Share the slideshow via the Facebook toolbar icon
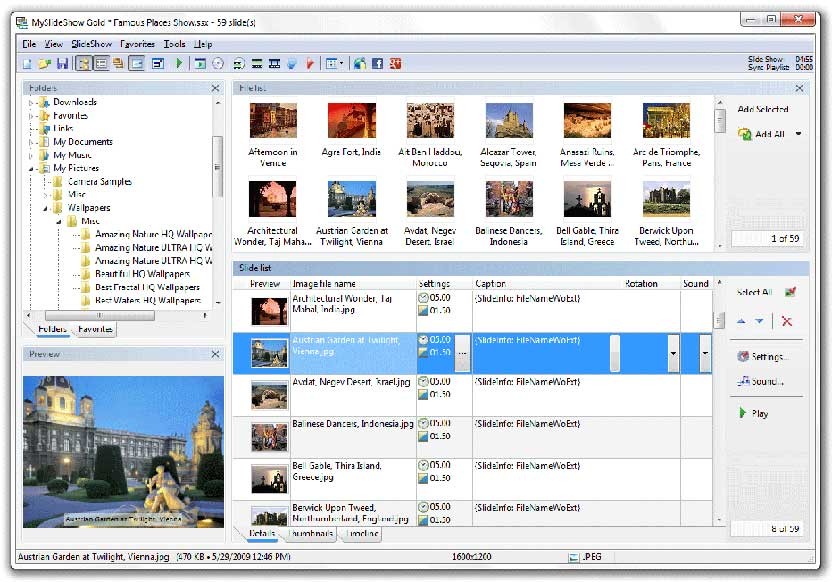 (377, 62)
